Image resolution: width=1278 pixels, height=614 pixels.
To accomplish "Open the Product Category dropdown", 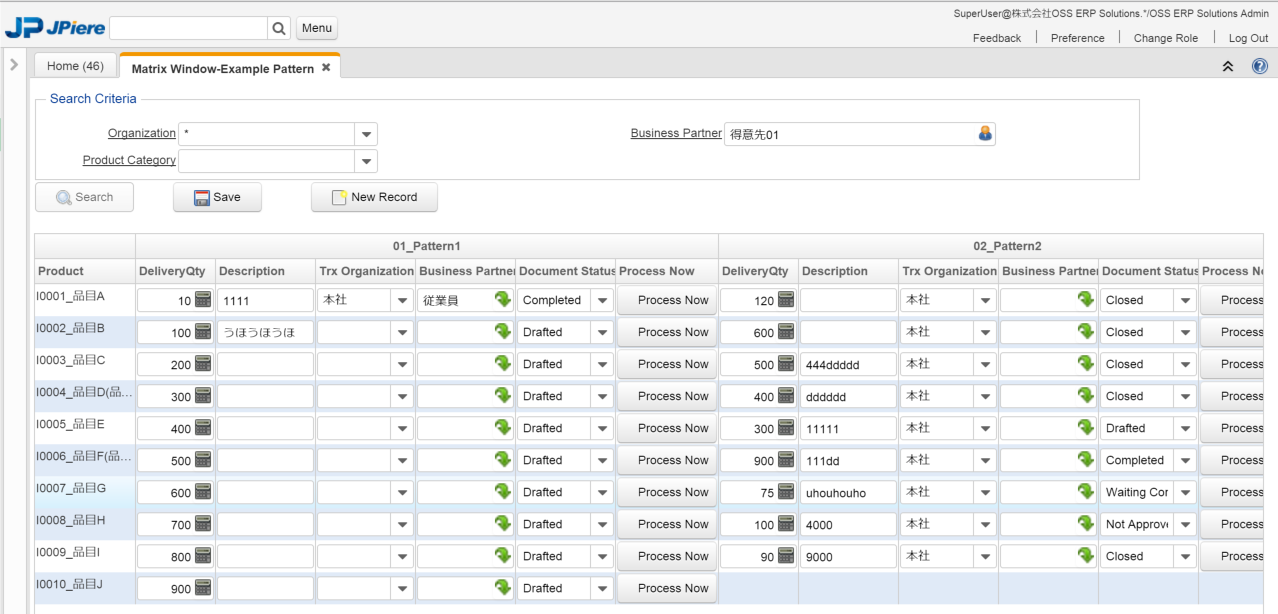I will point(367,161).
